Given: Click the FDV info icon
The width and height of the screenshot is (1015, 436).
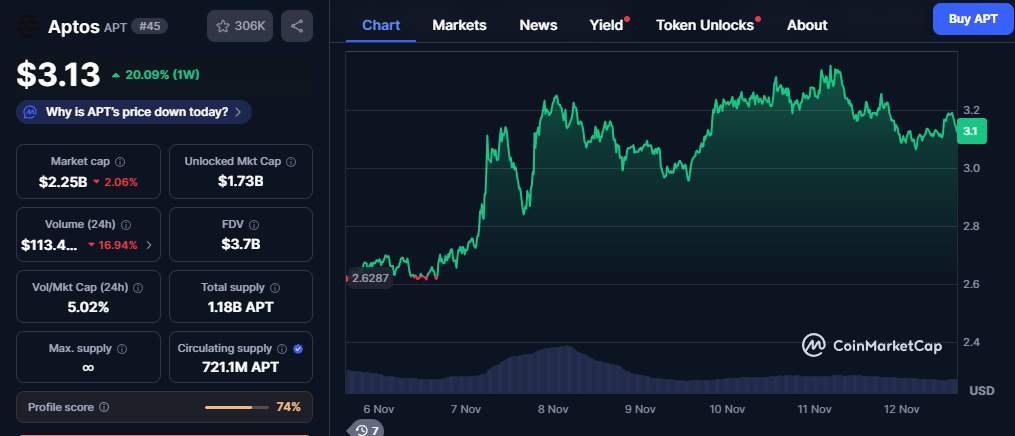Looking at the screenshot, I should (x=254, y=224).
